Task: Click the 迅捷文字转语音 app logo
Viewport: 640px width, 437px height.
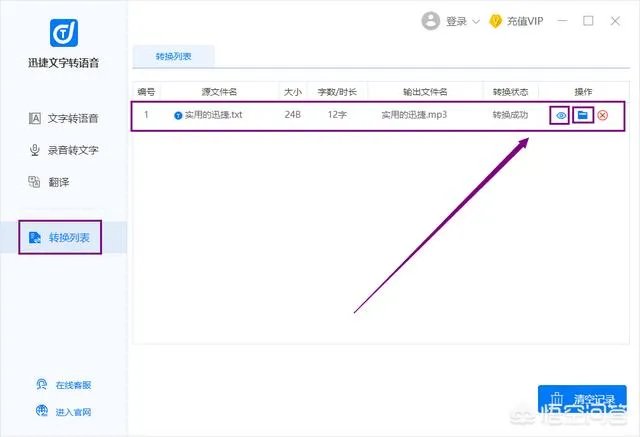Action: tap(64, 33)
